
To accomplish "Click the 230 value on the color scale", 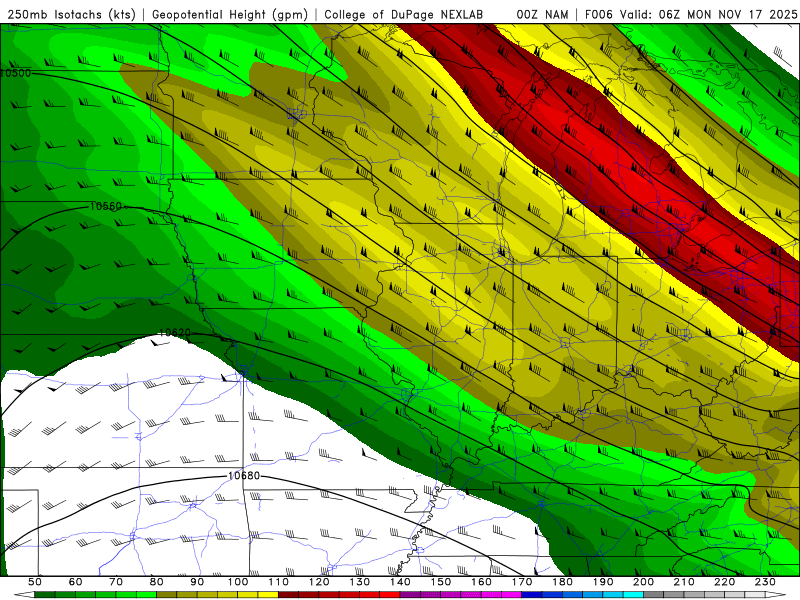I will click(765, 582).
